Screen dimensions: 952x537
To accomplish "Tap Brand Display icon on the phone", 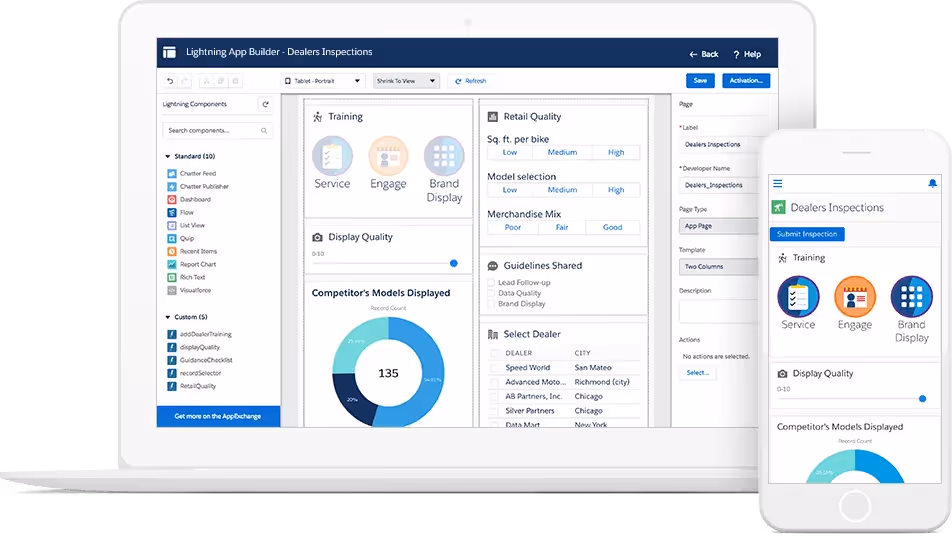I will click(911, 296).
